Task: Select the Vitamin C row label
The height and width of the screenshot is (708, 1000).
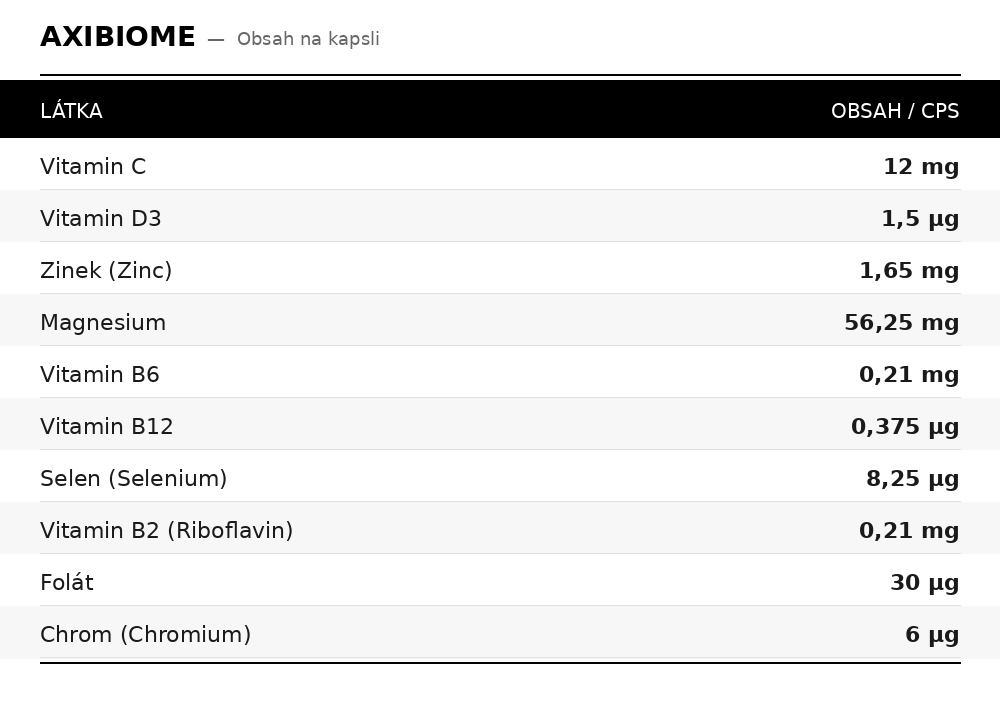Action: (x=93, y=167)
